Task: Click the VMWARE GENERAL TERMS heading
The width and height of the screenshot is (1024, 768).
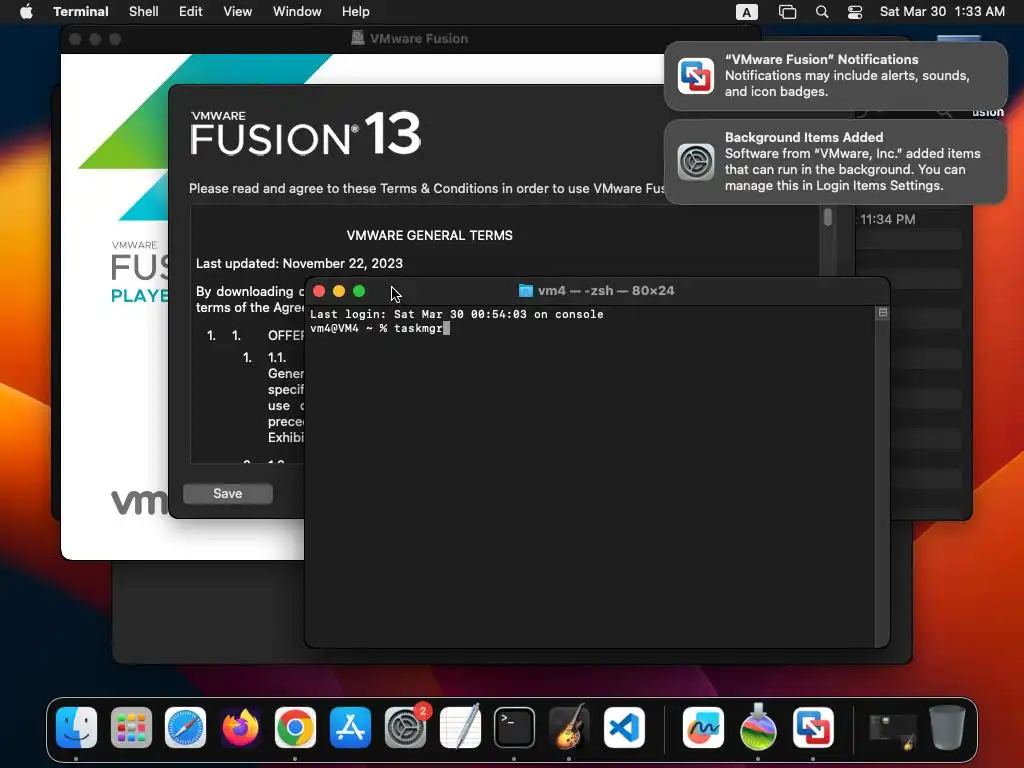Action: [430, 235]
